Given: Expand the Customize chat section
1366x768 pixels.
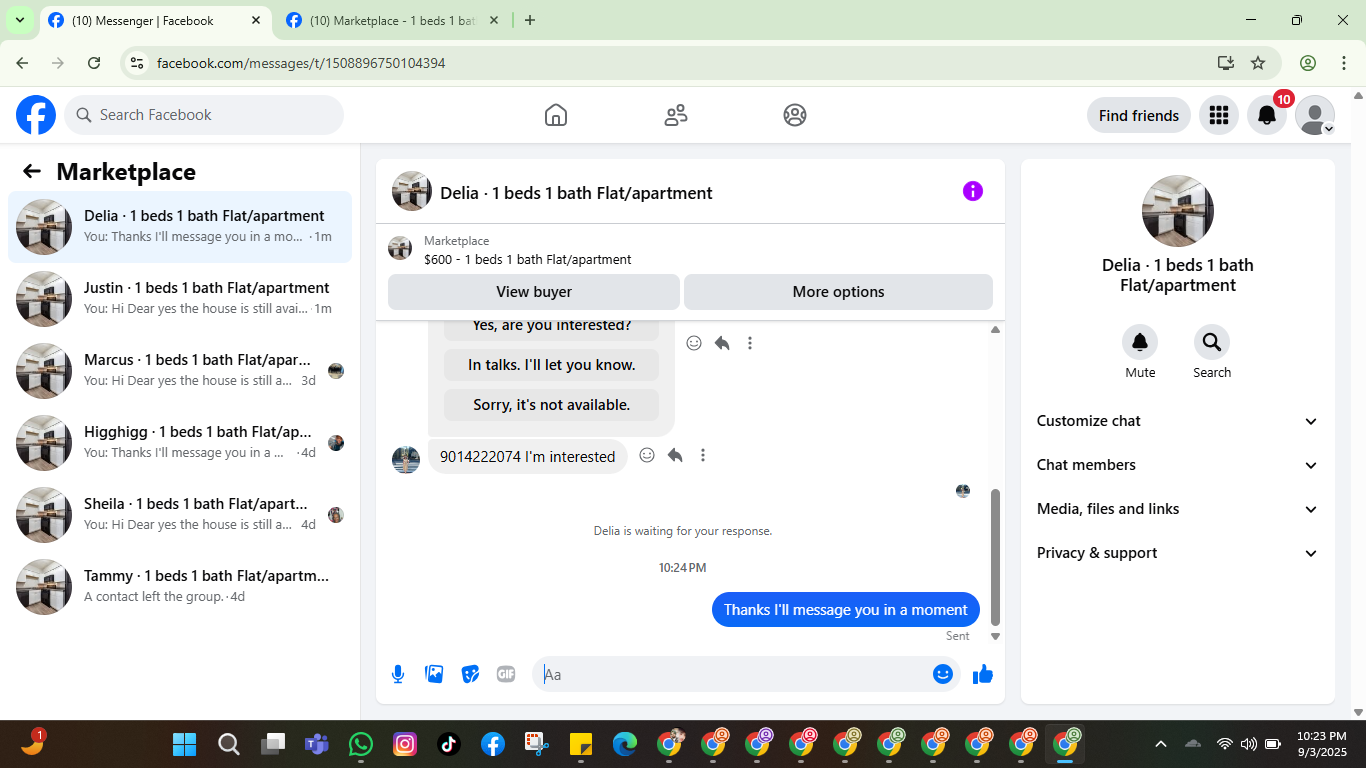Looking at the screenshot, I should [1178, 421].
